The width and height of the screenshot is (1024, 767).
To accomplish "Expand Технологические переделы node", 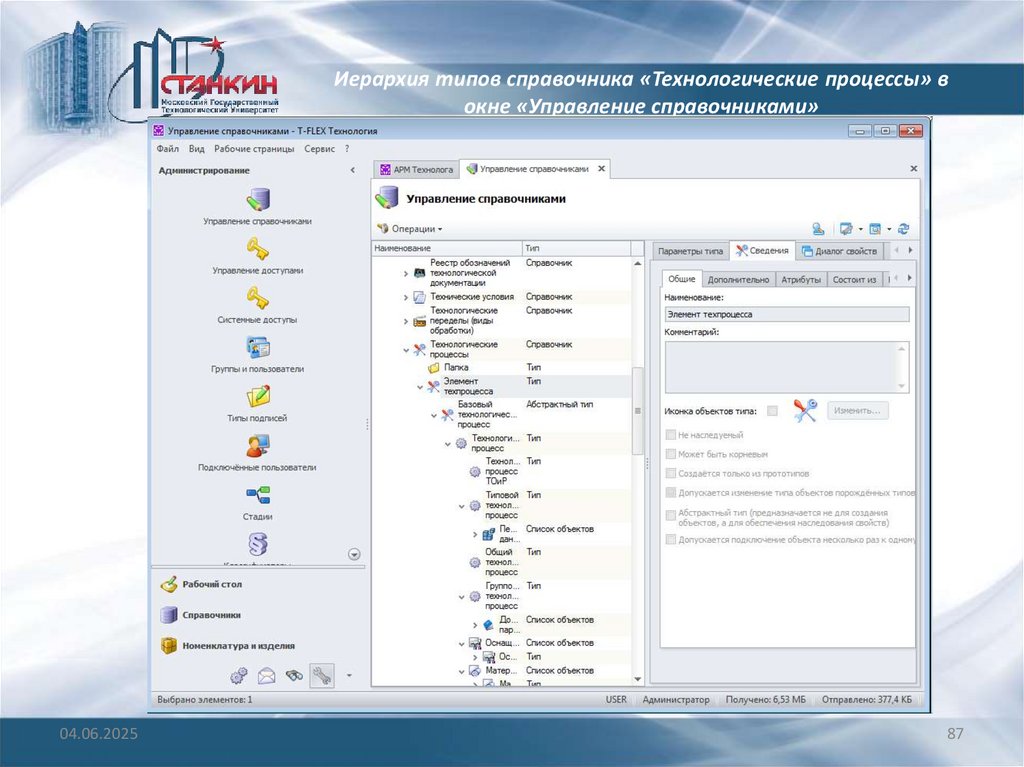I will click(x=406, y=321).
